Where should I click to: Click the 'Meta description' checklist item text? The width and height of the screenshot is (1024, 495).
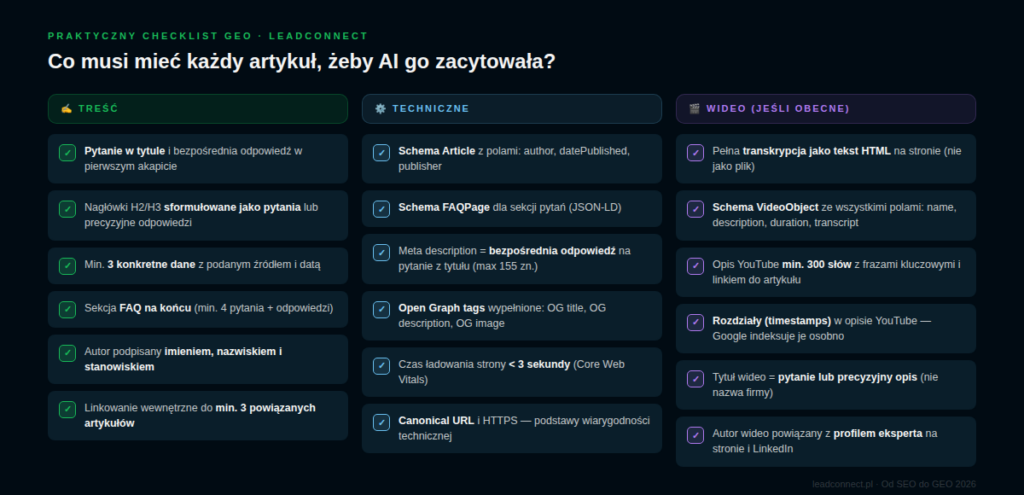pyautogui.click(x=515, y=258)
